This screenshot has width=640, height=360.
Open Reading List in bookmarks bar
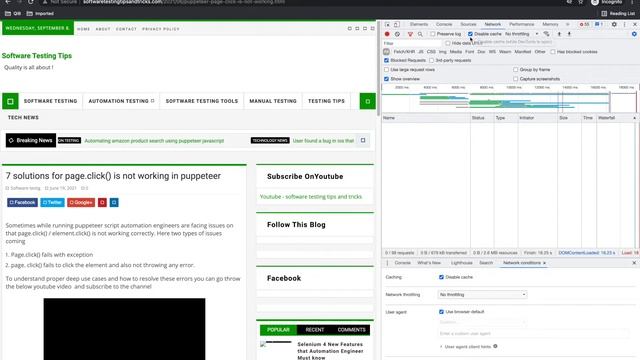pos(618,13)
